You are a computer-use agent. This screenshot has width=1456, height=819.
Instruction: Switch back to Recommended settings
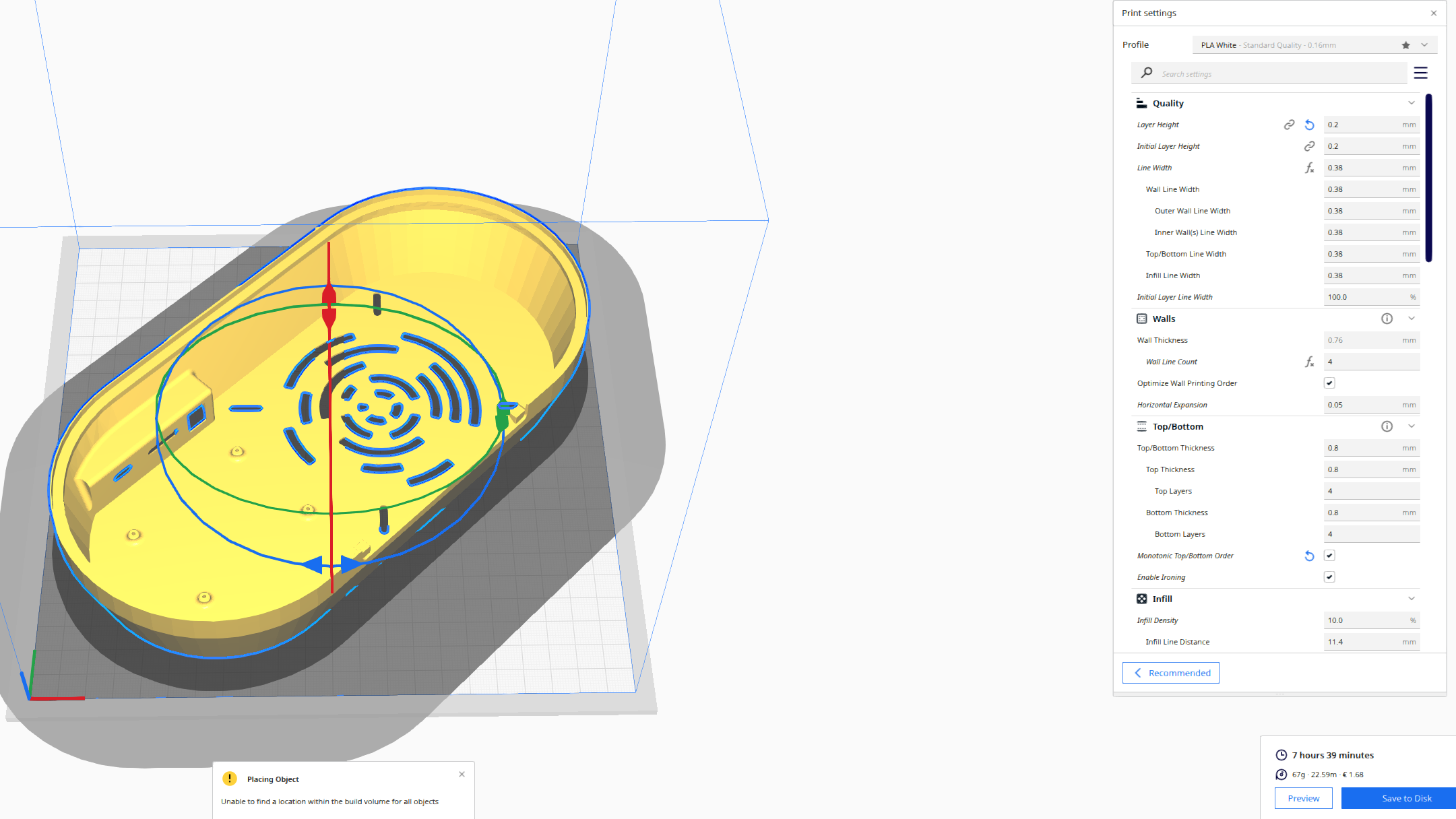(1170, 672)
